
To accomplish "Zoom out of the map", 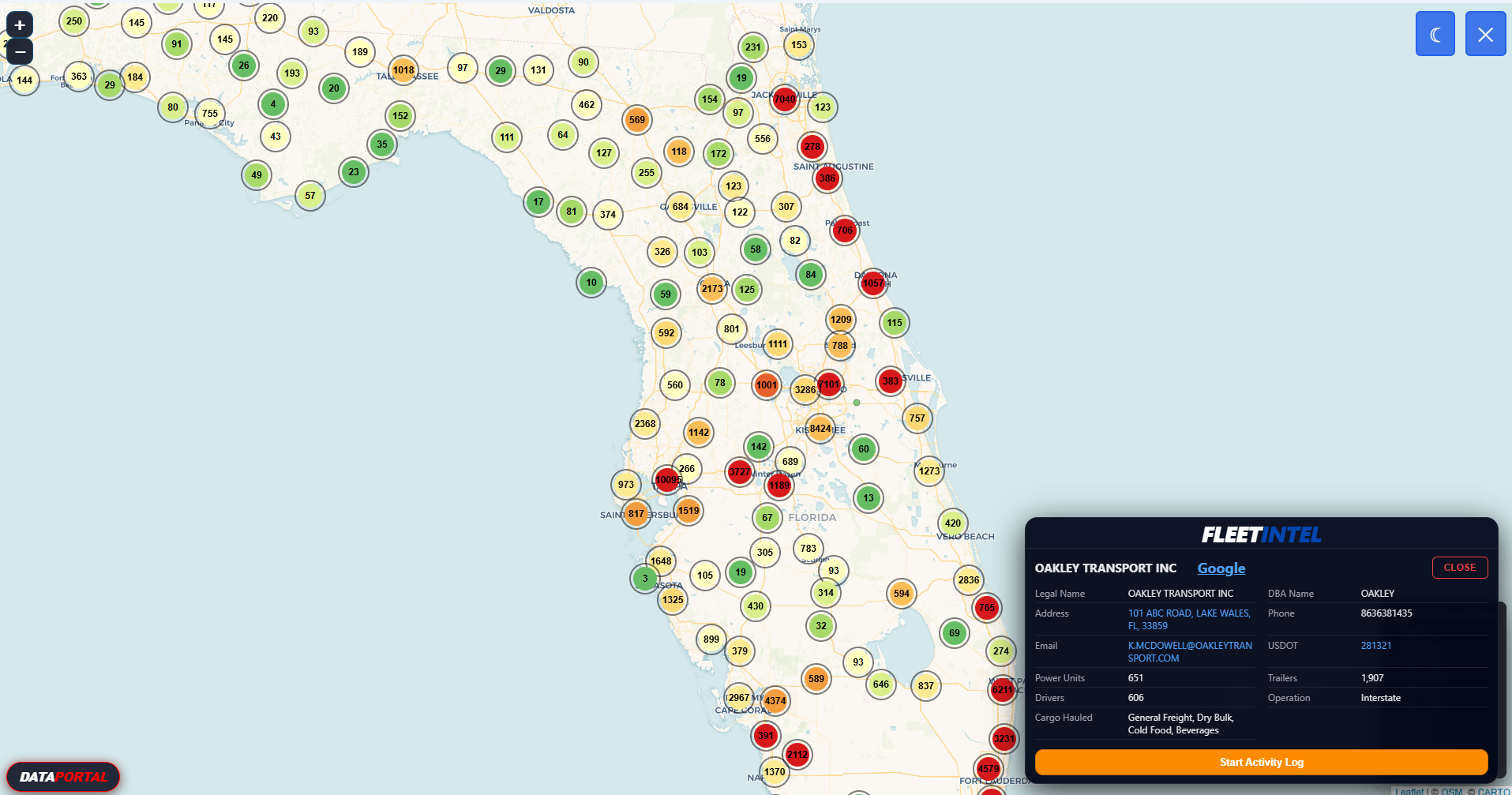I will [x=20, y=52].
